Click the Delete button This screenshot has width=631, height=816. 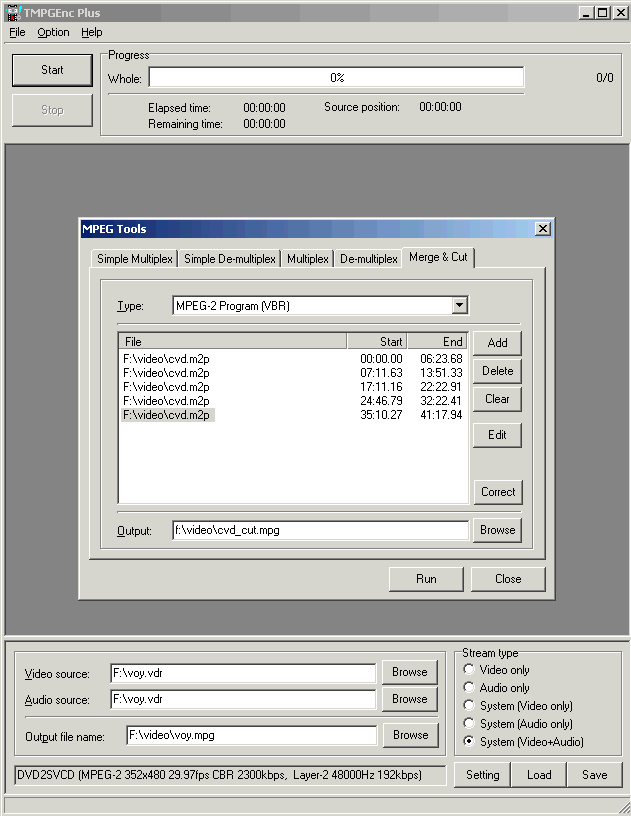click(497, 371)
